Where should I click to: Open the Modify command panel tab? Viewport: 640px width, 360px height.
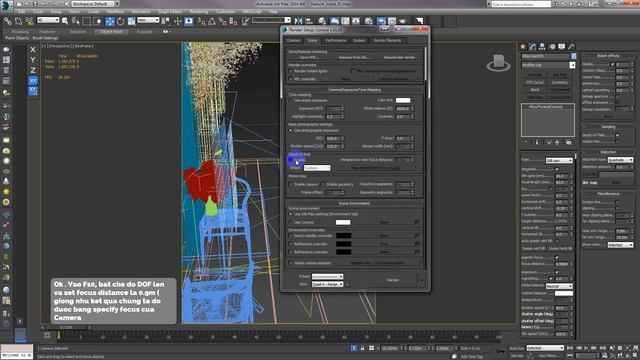[533, 47]
